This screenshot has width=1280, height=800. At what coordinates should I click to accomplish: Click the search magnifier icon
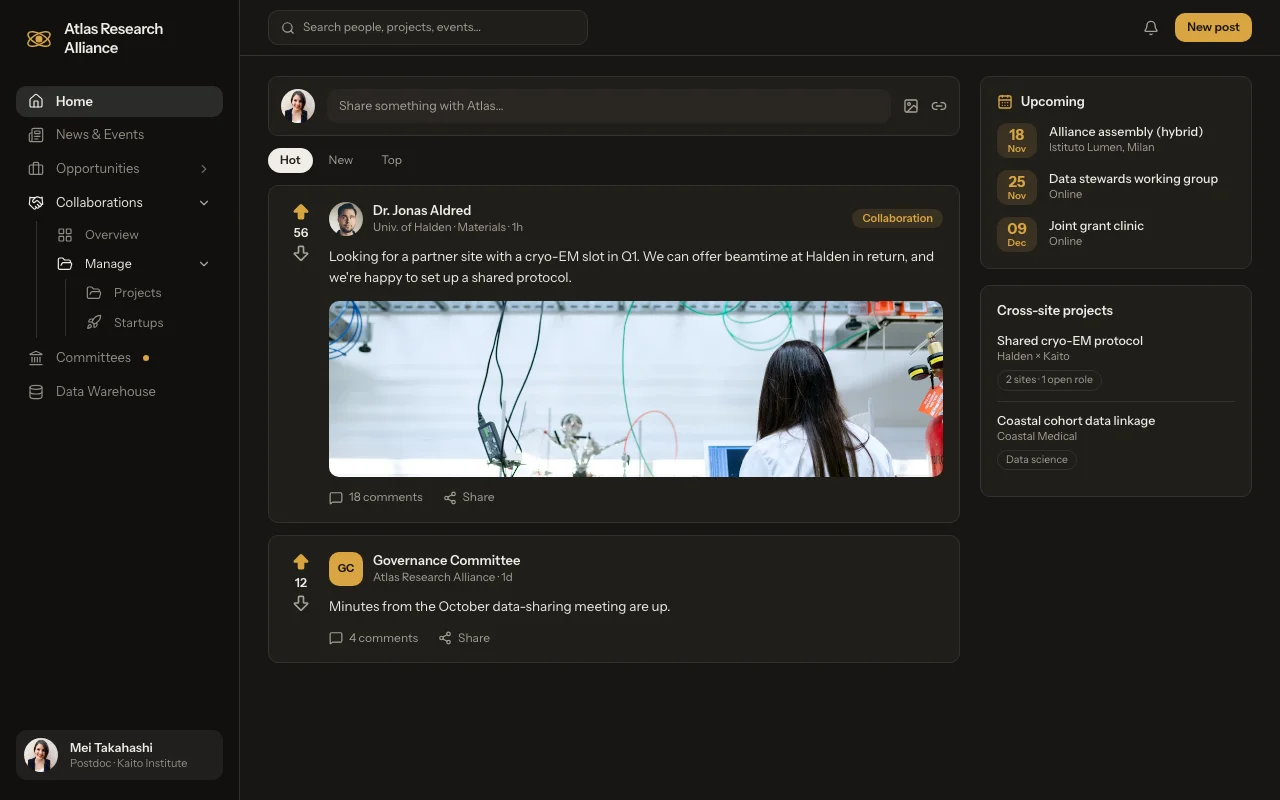point(288,28)
